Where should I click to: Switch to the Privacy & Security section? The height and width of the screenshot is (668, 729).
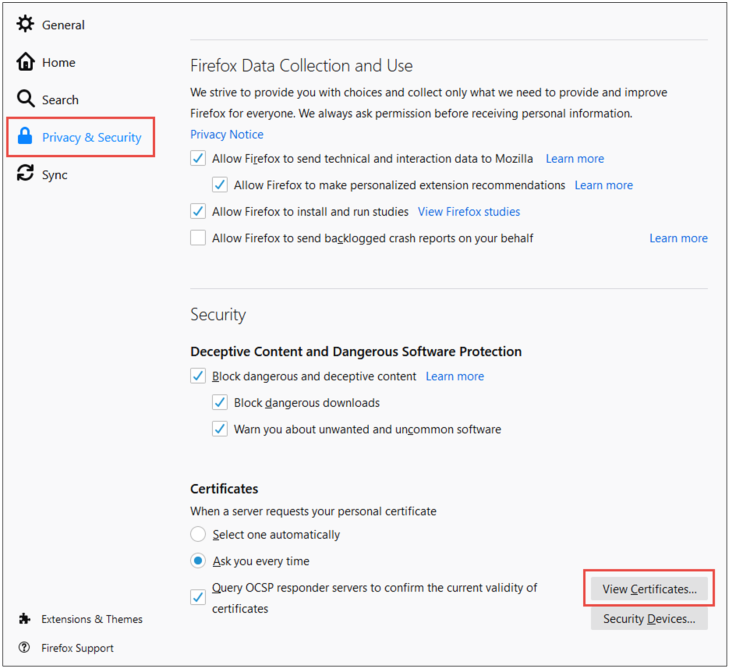91,137
